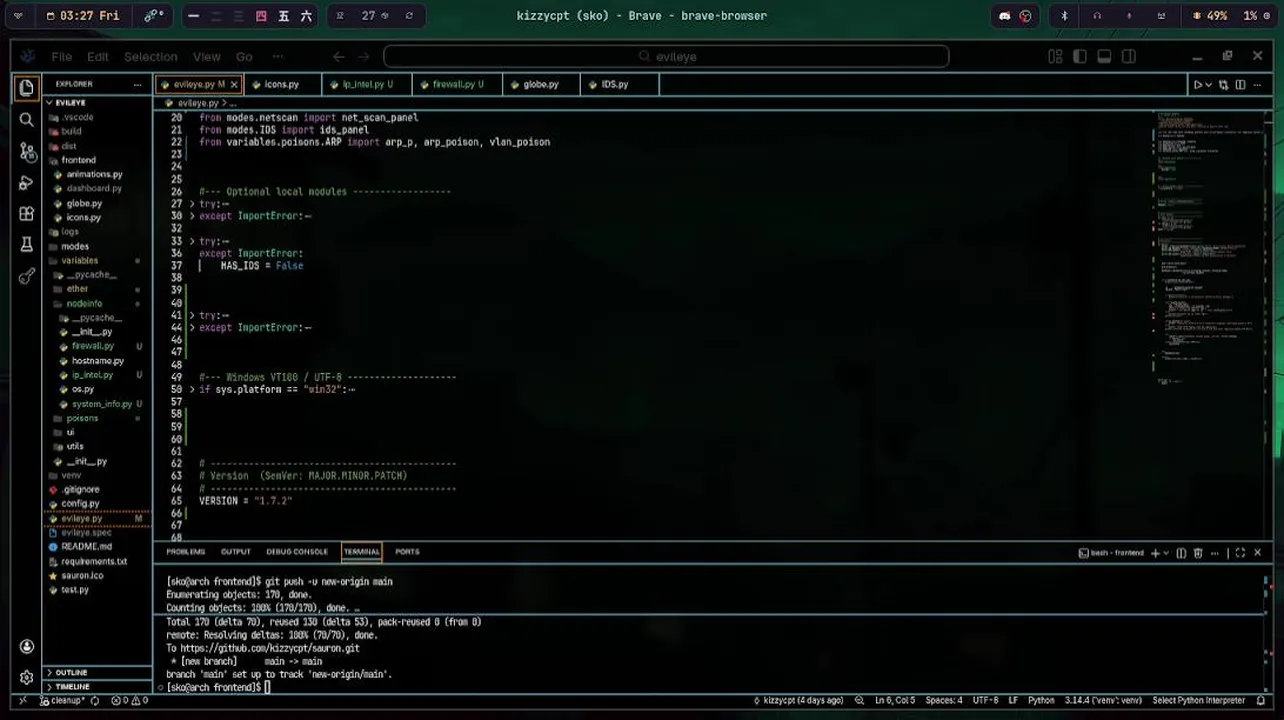The height and width of the screenshot is (720, 1284).
Task: Click the minimap on the editor's right
Action: point(1208,250)
